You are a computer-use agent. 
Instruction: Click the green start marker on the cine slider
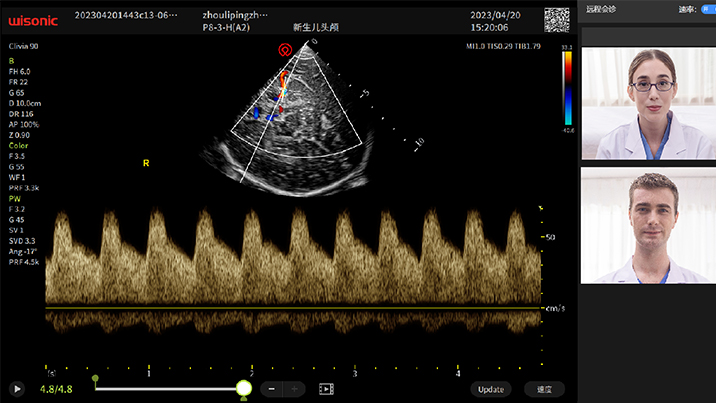[x=95, y=379]
